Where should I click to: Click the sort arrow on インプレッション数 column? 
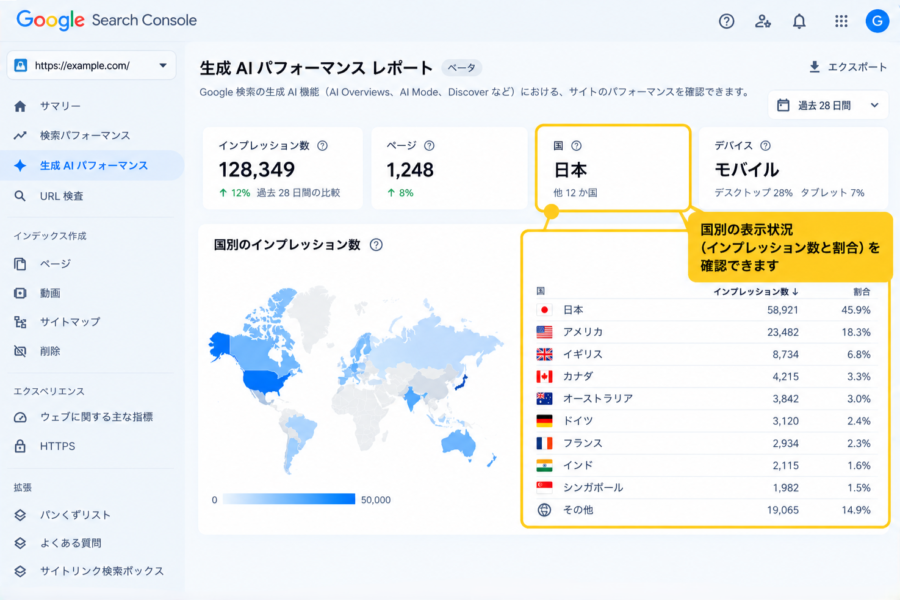tap(796, 292)
